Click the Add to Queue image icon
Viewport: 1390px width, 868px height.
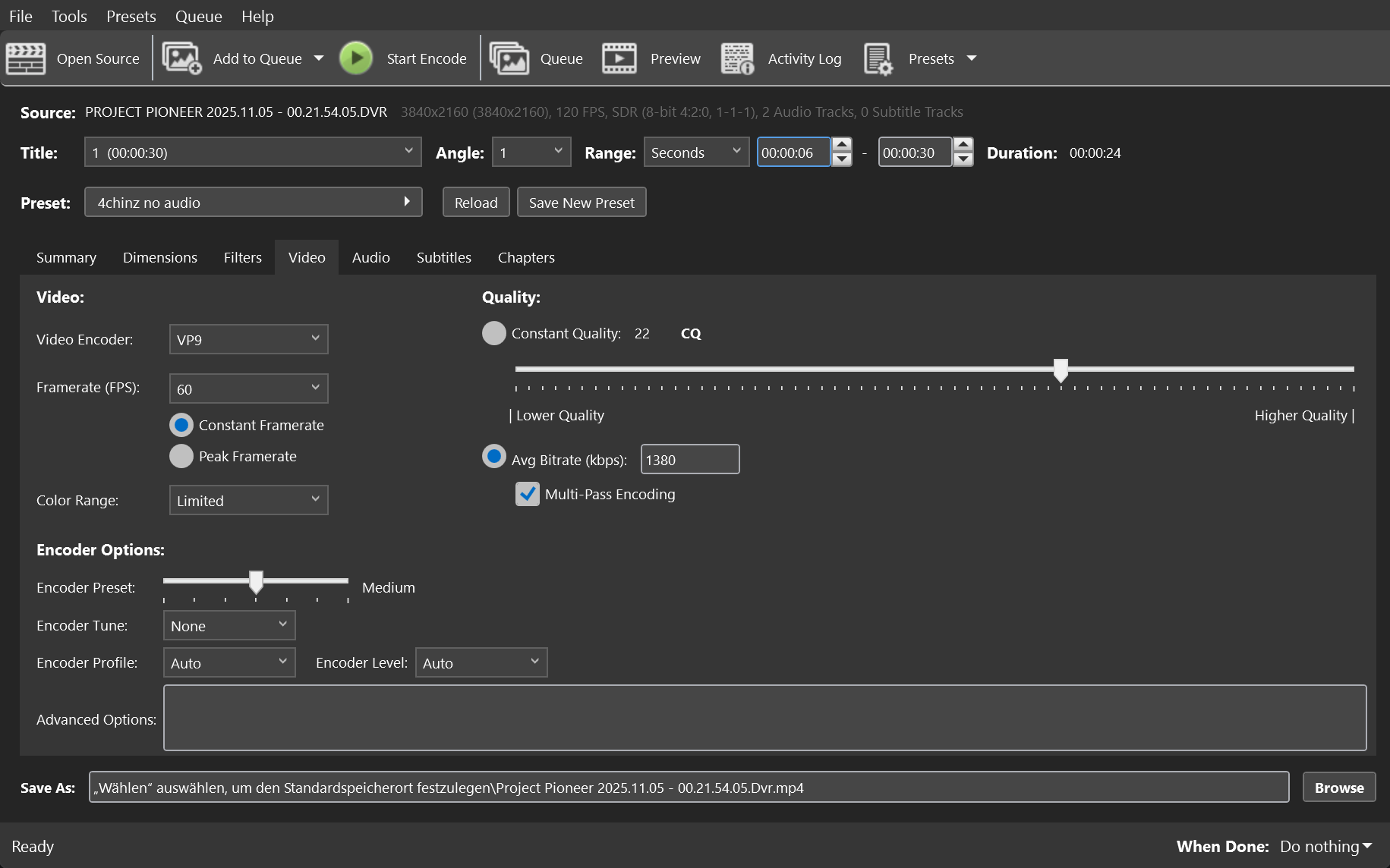[x=181, y=58]
